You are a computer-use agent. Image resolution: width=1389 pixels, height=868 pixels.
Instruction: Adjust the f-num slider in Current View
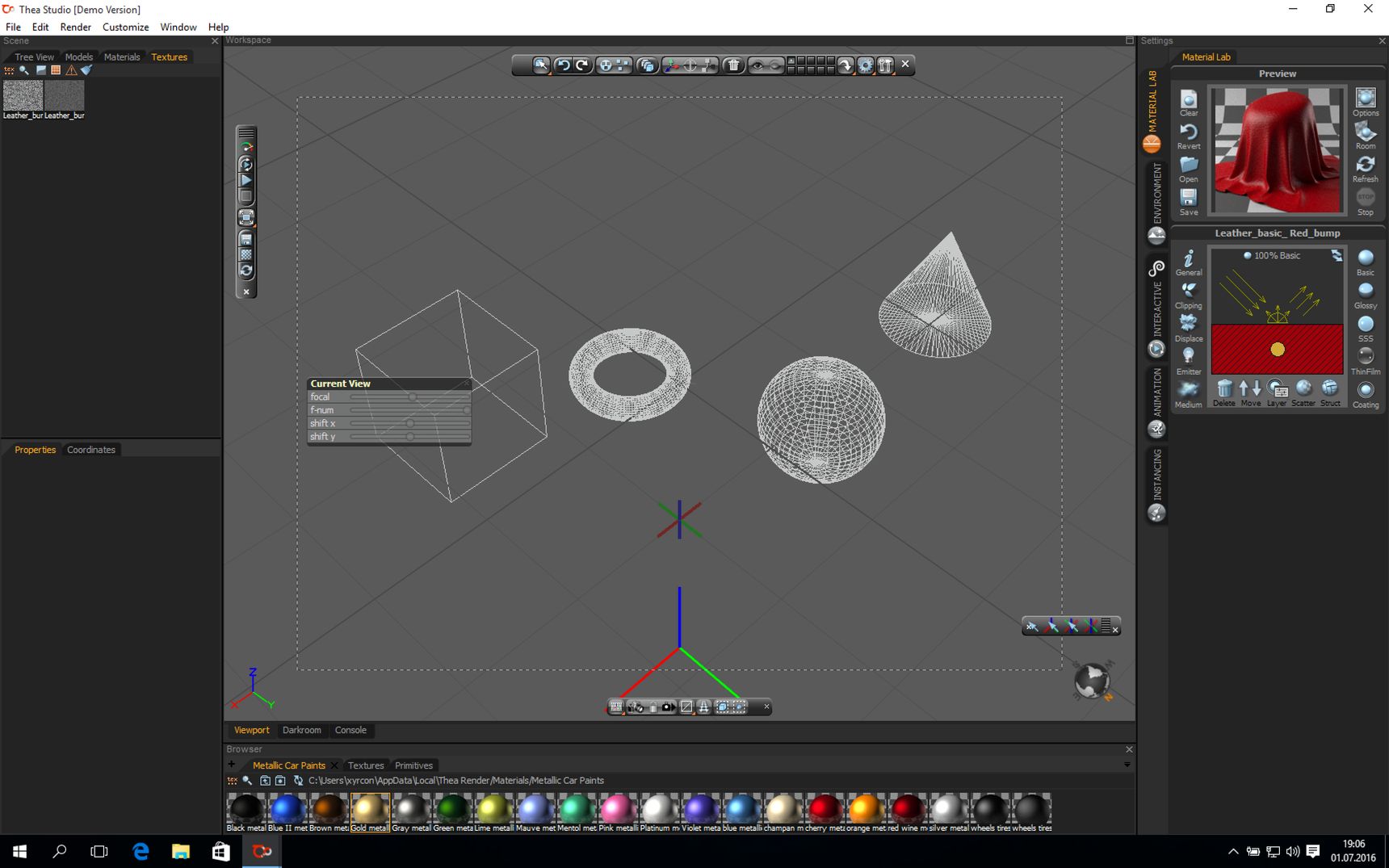(409, 410)
